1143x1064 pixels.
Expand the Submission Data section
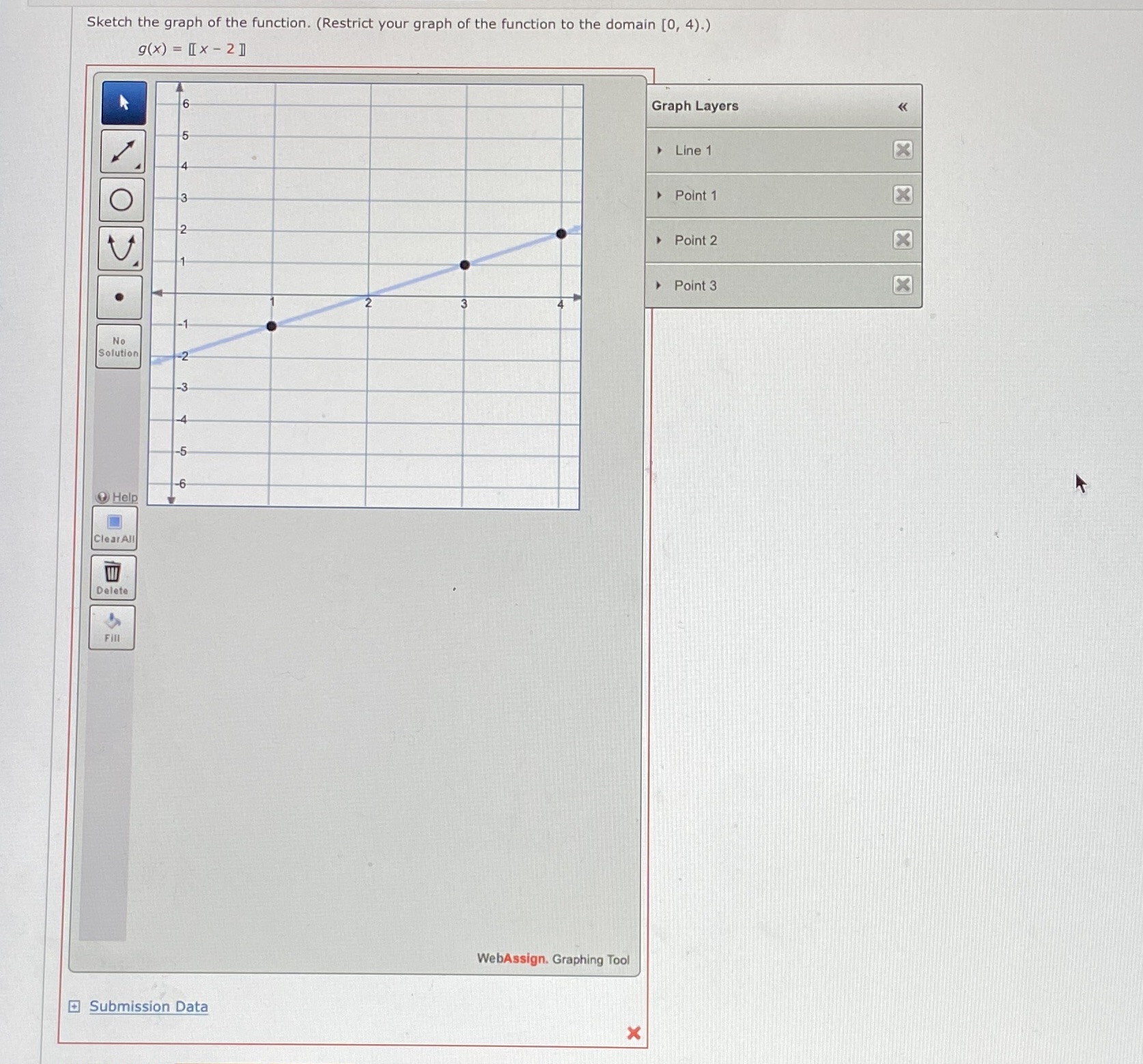click(x=74, y=1006)
